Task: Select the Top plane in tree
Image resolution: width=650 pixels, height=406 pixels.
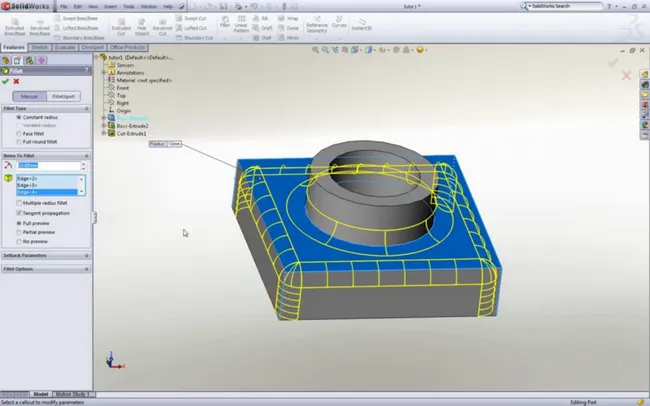Action: pyautogui.click(x=121, y=95)
